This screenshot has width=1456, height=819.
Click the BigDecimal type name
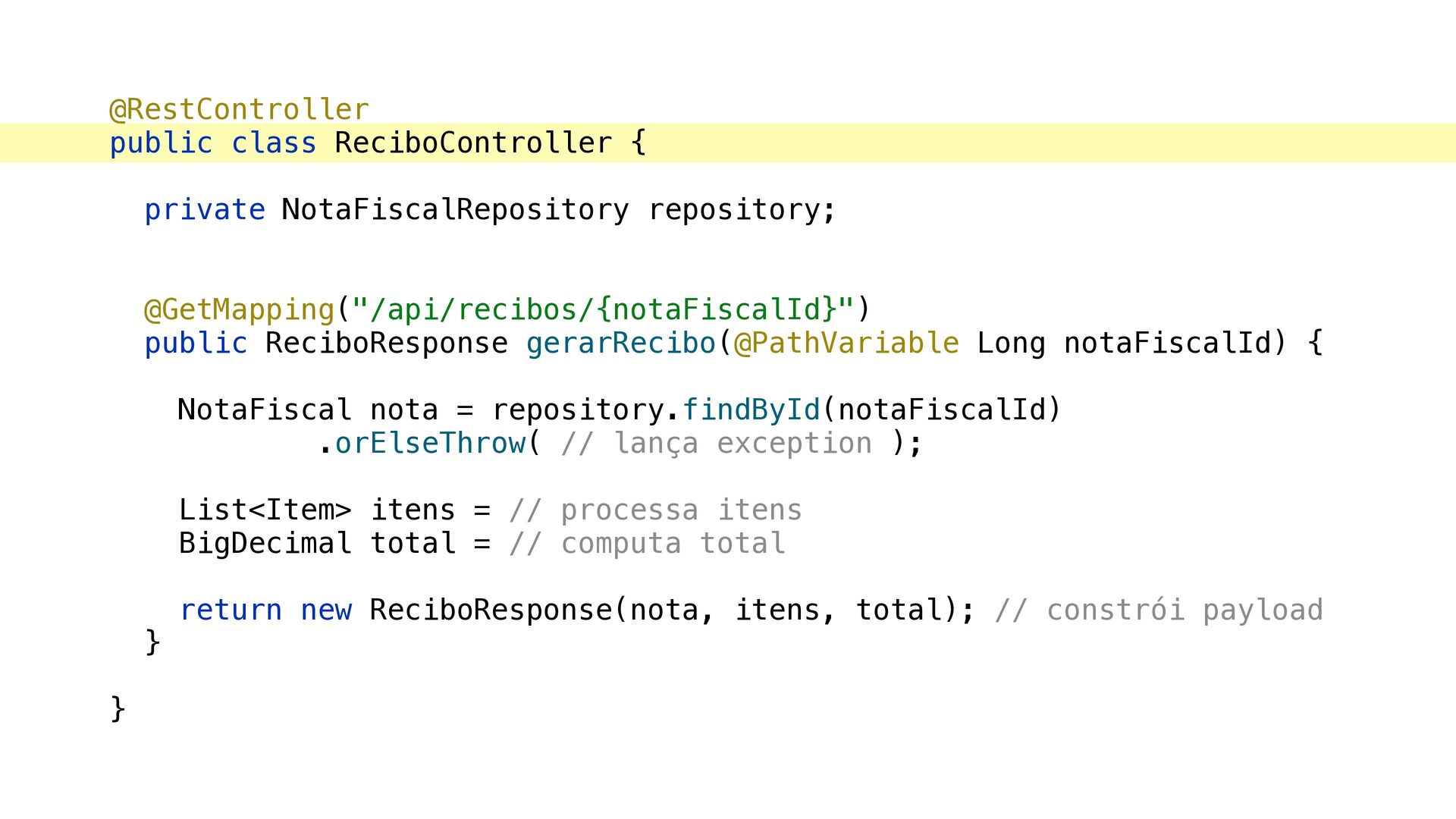tap(265, 544)
